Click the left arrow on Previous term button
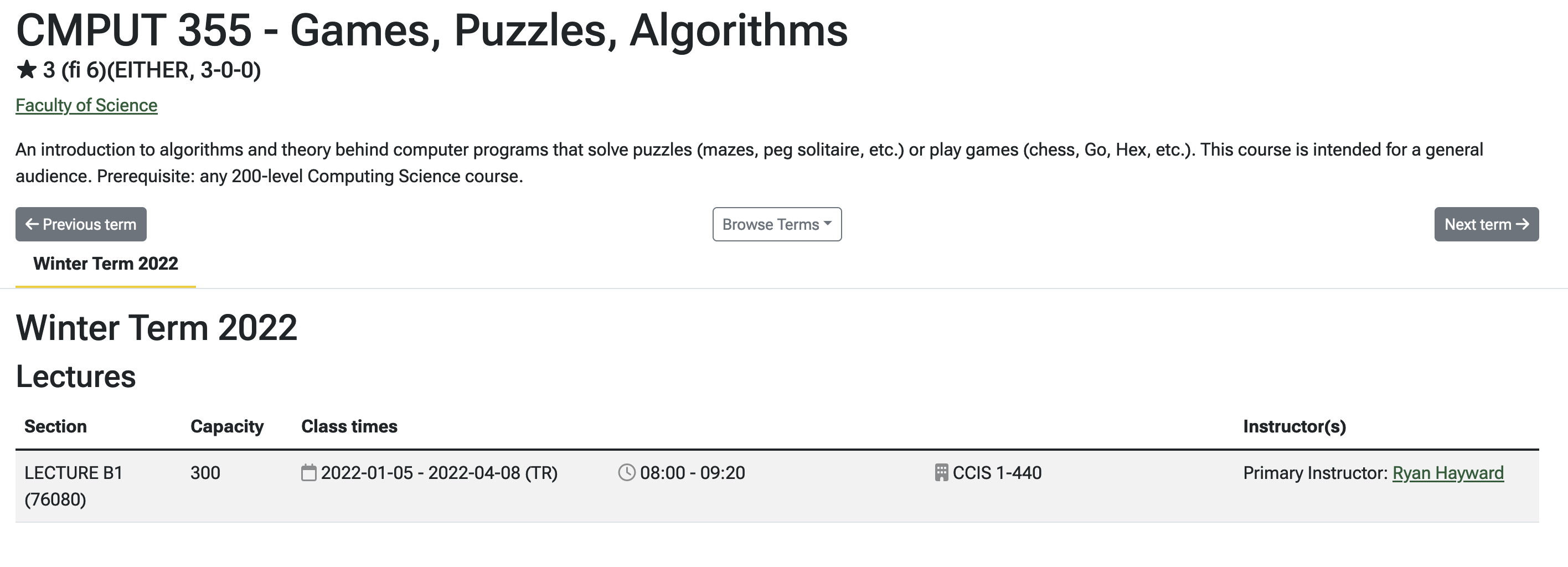This screenshot has height=567, width=1568. pyautogui.click(x=32, y=224)
